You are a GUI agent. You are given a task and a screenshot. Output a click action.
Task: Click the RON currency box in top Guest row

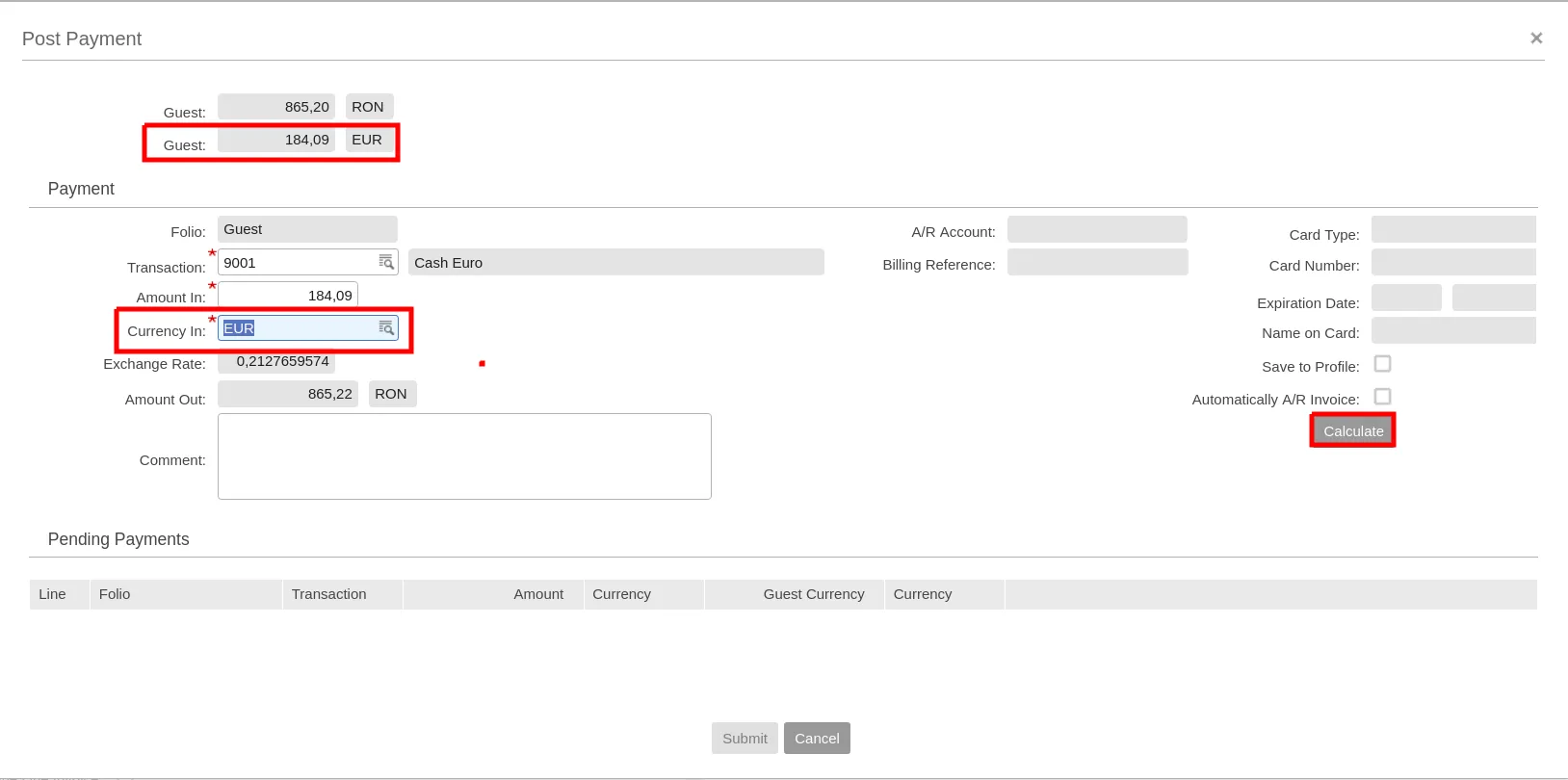369,107
